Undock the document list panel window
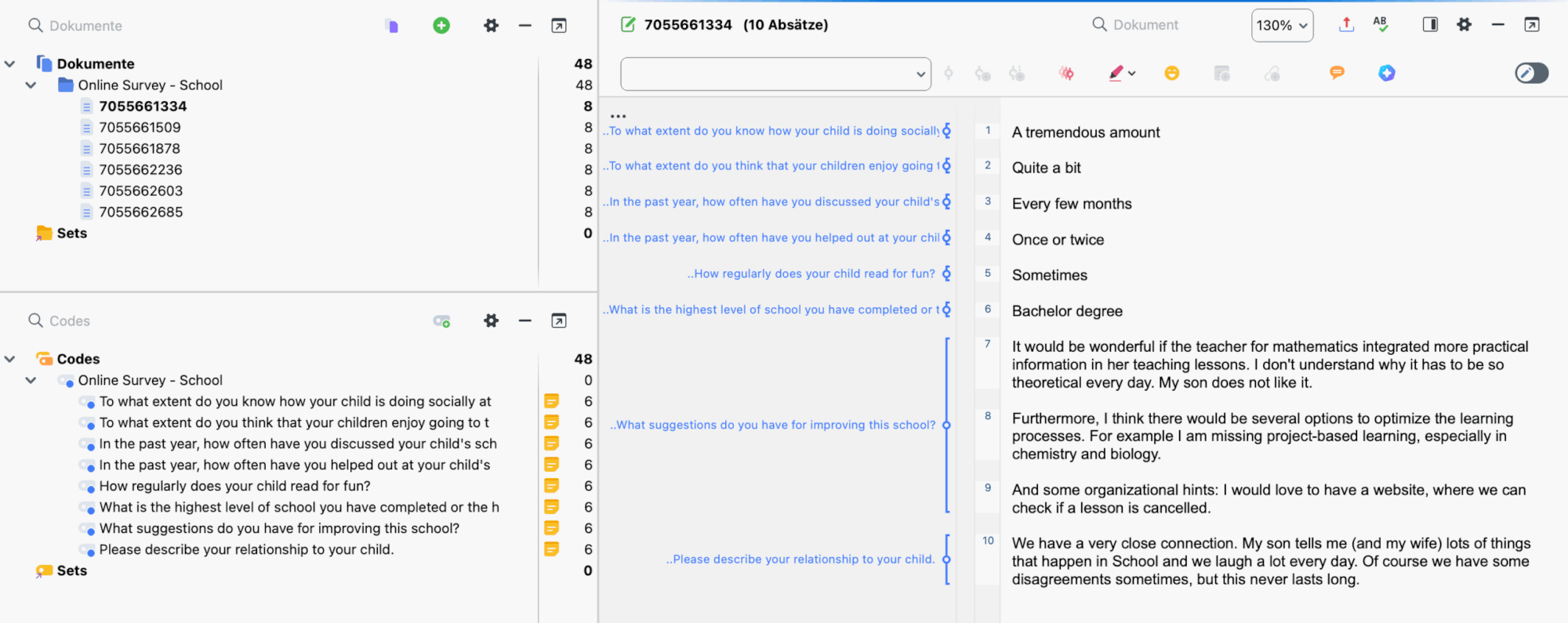The height and width of the screenshot is (623, 1568). (x=559, y=26)
